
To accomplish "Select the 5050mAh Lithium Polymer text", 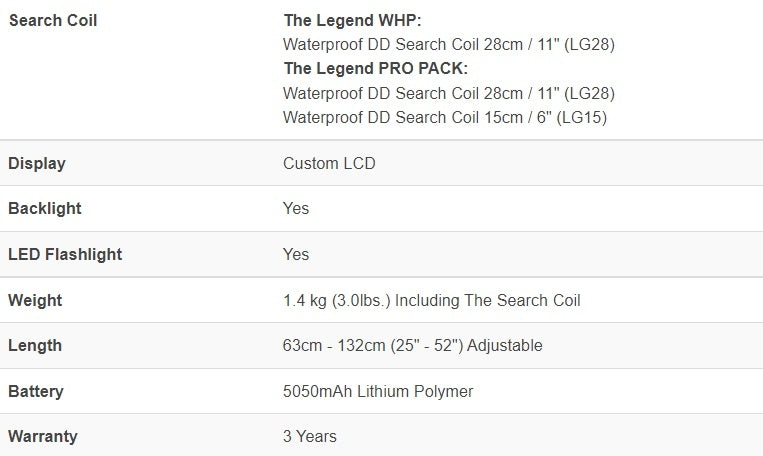I will (x=378, y=391).
